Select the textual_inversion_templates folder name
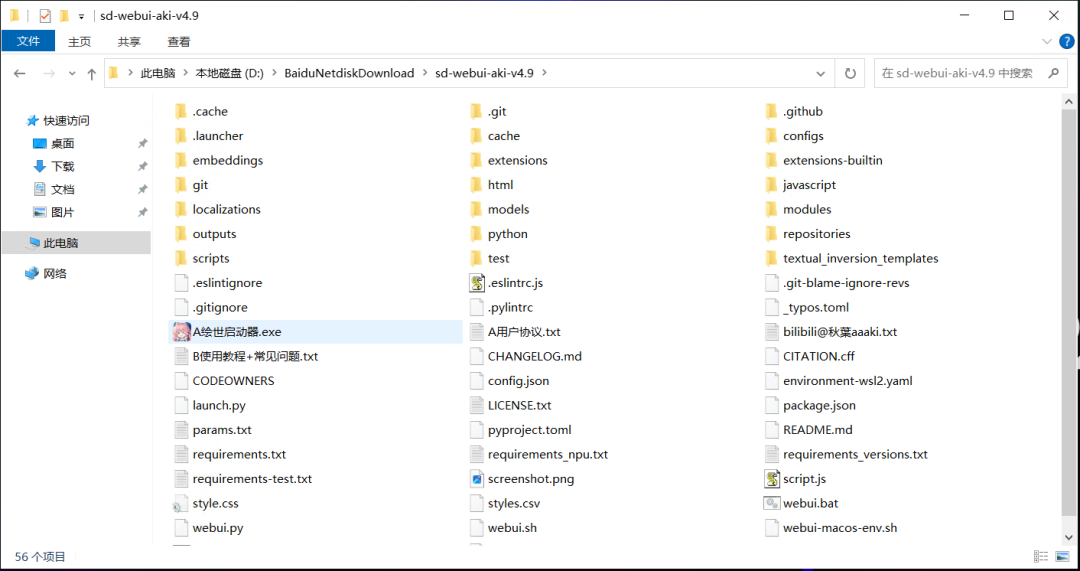 (x=860, y=259)
